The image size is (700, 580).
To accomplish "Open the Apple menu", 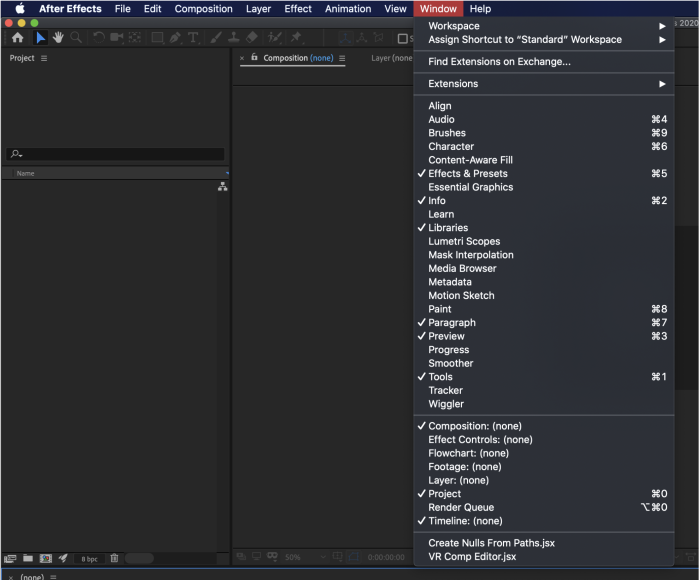I will [x=20, y=8].
